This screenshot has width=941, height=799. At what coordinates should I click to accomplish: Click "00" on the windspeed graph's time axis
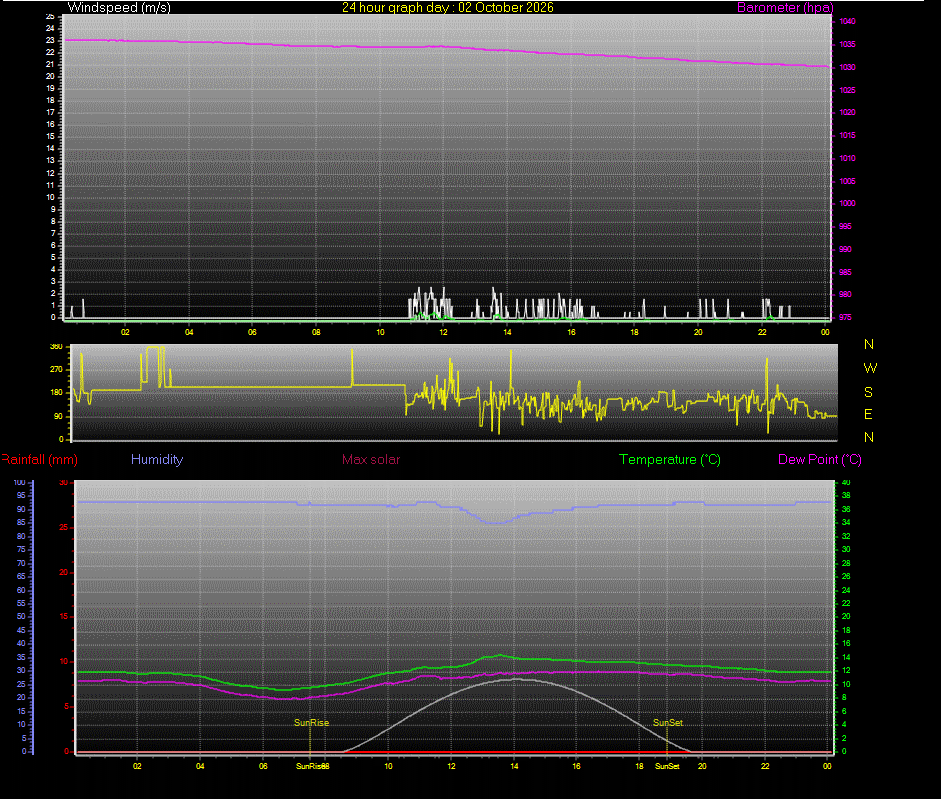click(x=825, y=333)
